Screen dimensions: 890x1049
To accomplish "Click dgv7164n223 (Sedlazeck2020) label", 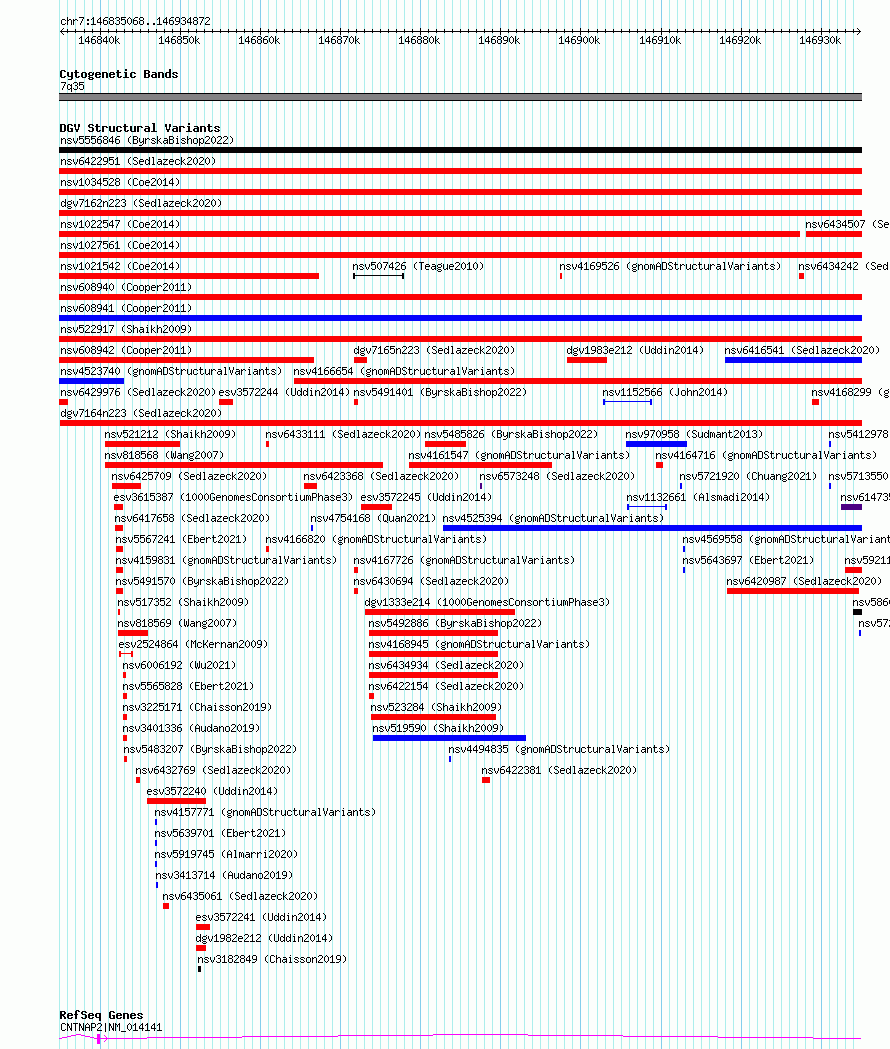I will (141, 413).
